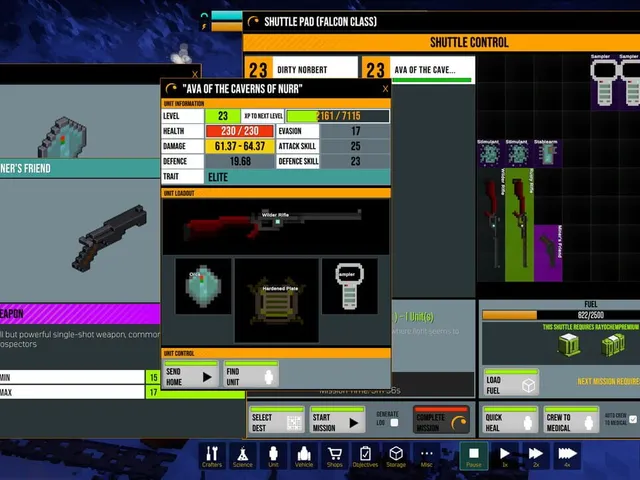Pause the game
Viewport: 640px width, 480px height.
(473, 456)
